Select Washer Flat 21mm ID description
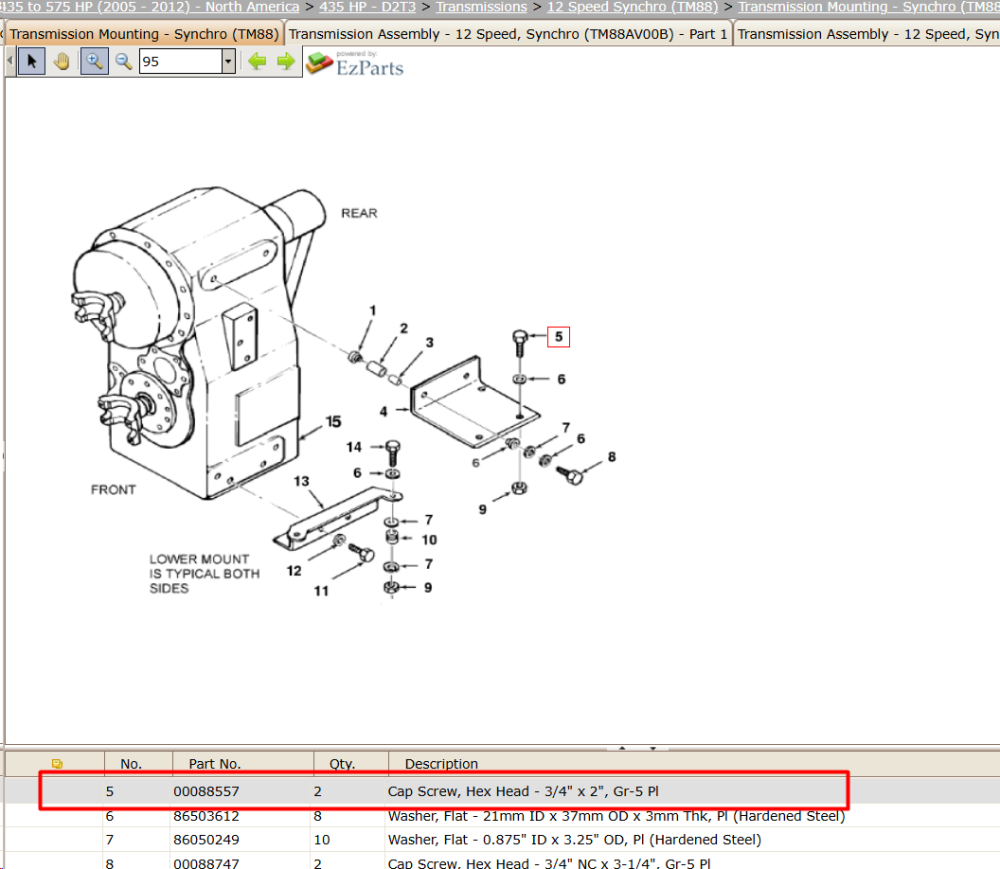Screen dimensions: 1000x869 coord(616,816)
